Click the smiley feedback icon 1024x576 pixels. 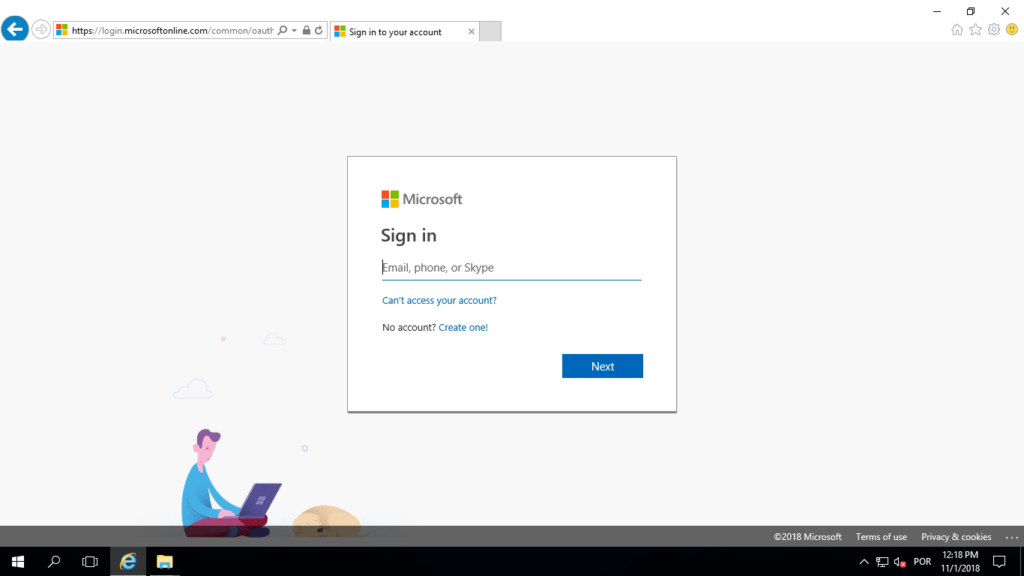(1012, 30)
